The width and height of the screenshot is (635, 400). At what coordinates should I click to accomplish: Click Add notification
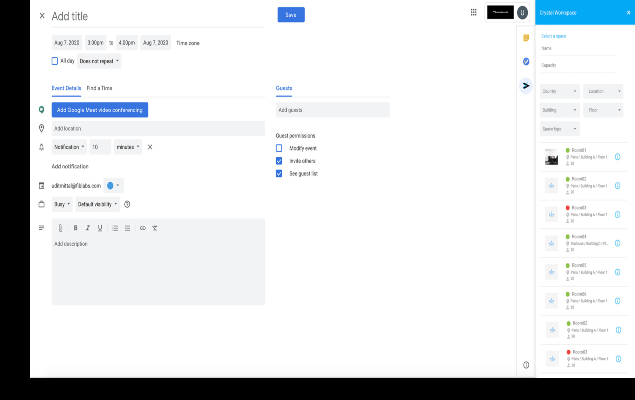point(70,166)
